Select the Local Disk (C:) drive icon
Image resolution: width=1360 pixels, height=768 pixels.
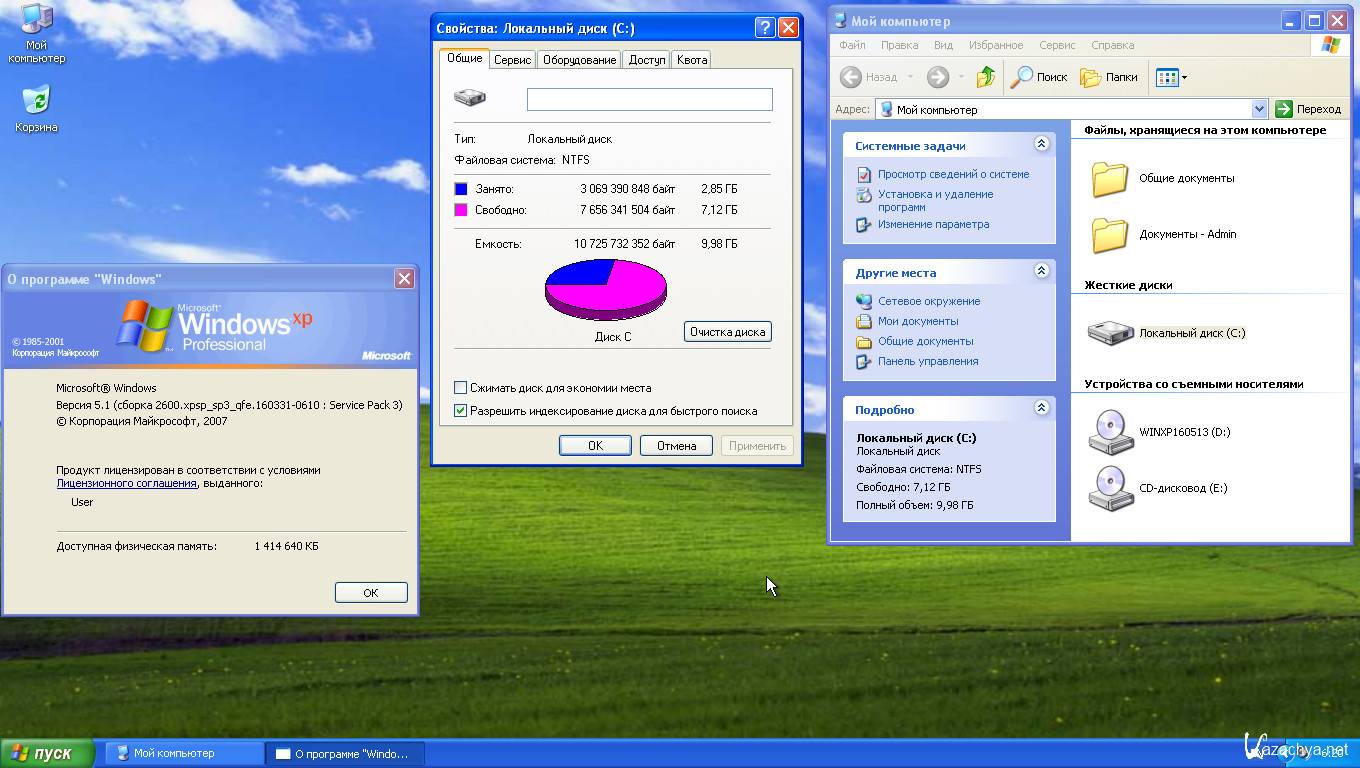pyautogui.click(x=1110, y=333)
